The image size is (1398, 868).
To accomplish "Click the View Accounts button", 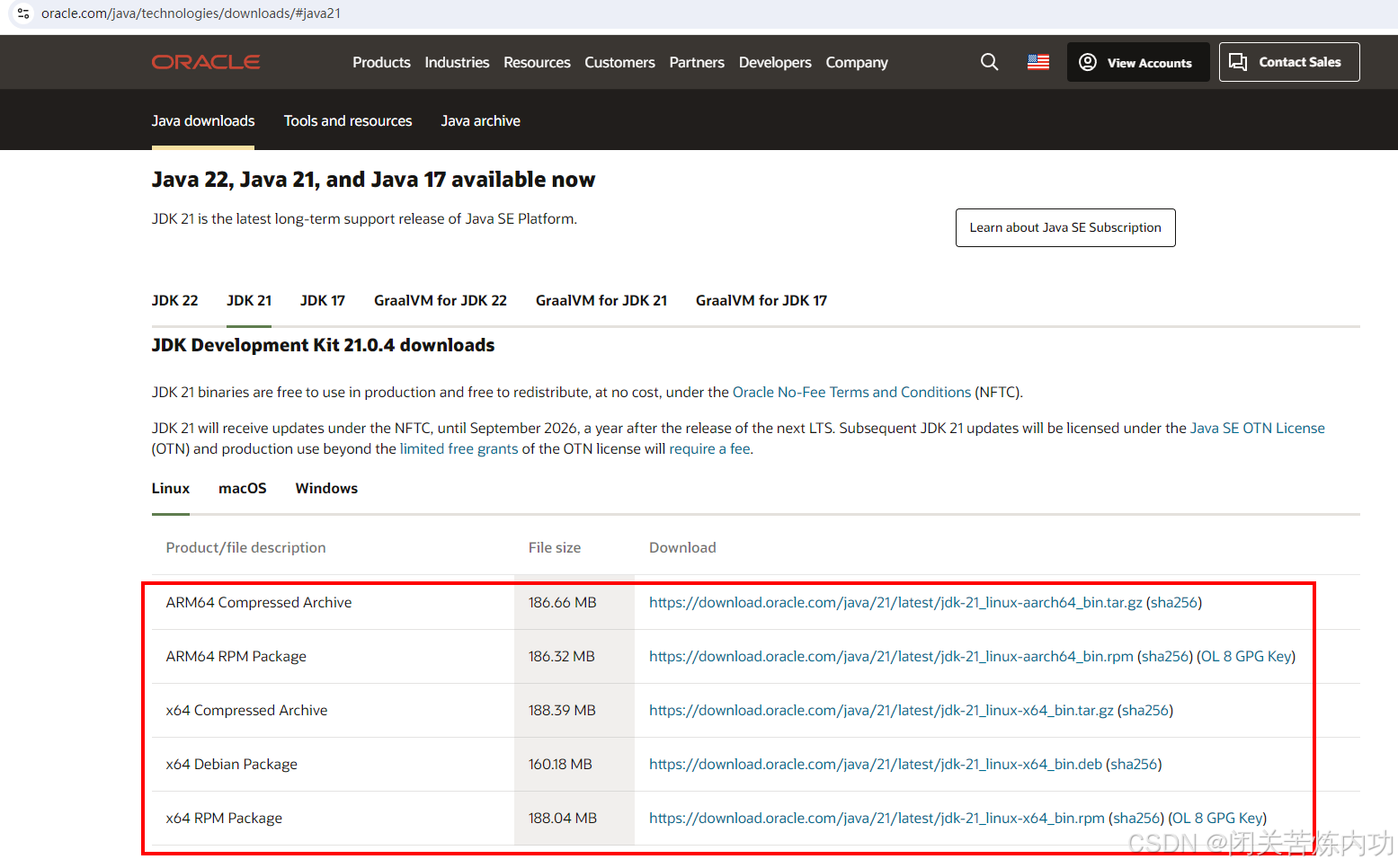I will [x=1138, y=62].
